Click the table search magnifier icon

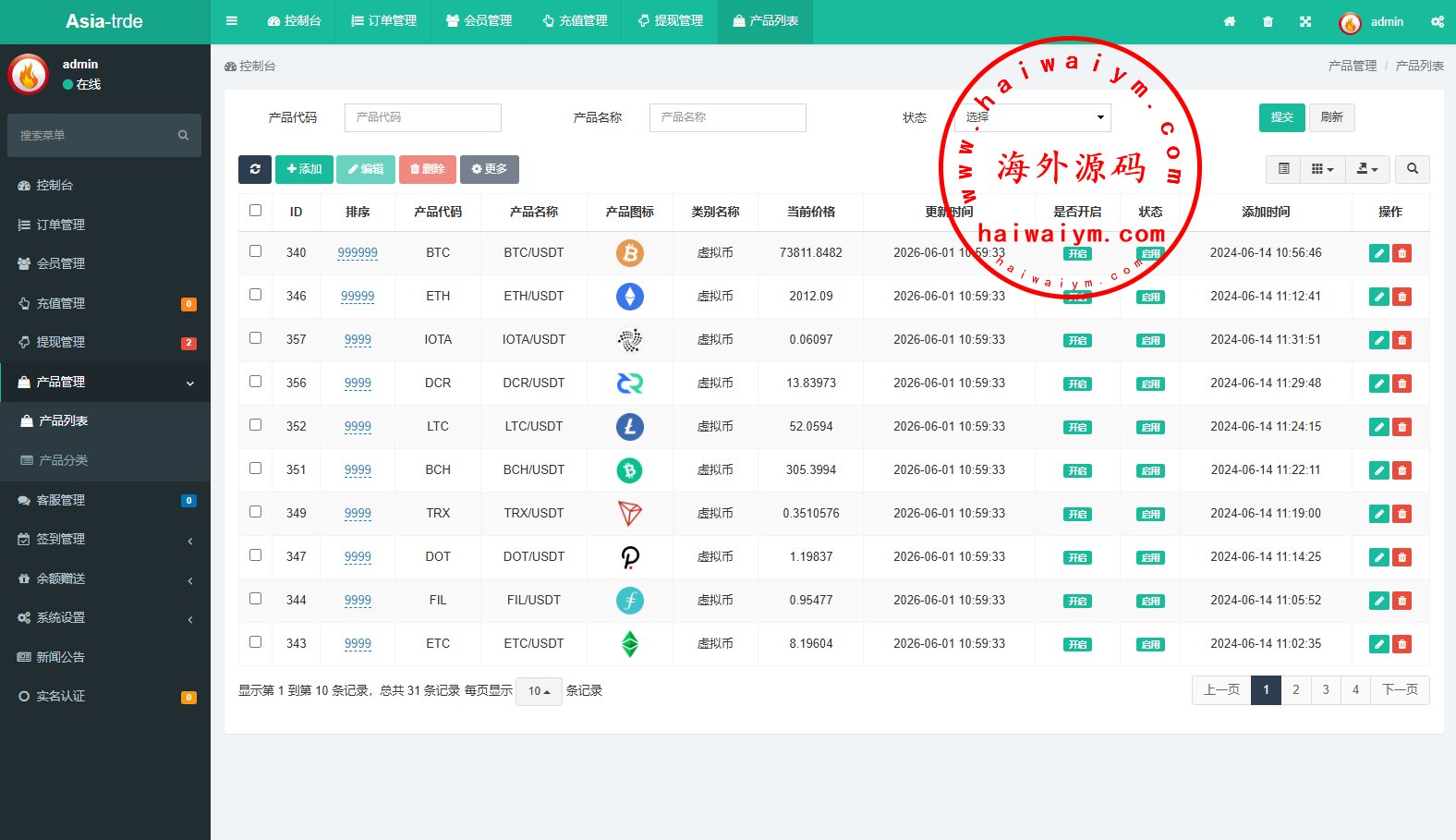(1412, 169)
